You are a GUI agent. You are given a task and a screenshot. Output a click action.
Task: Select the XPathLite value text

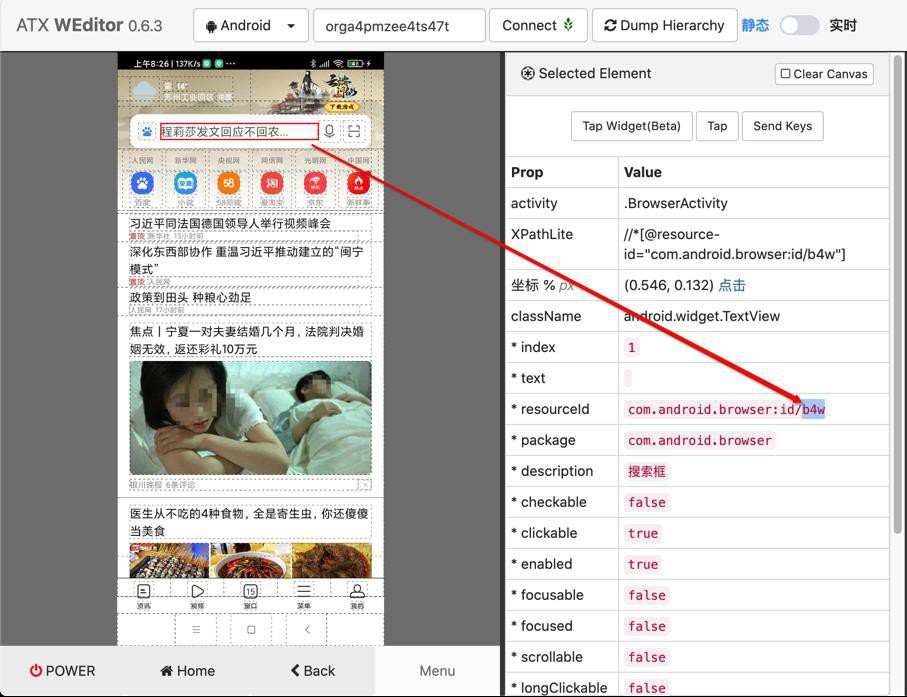pyautogui.click(x=734, y=244)
